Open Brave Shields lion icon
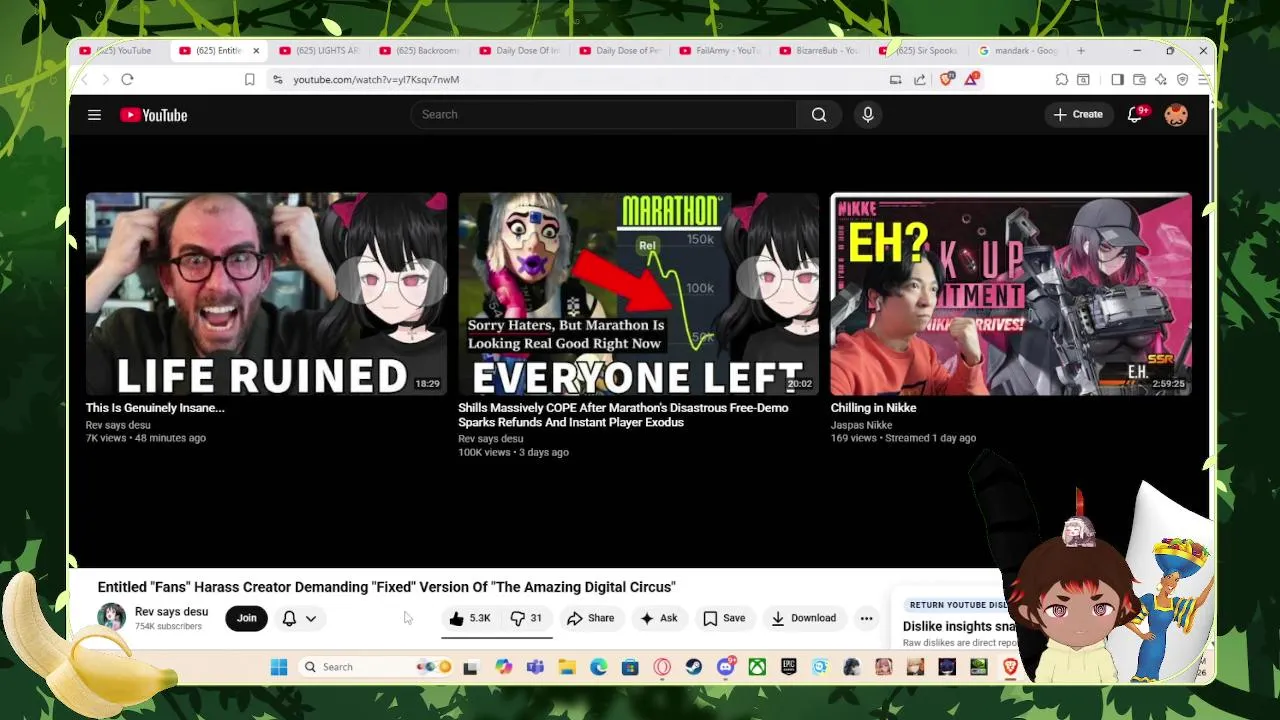 [x=946, y=79]
